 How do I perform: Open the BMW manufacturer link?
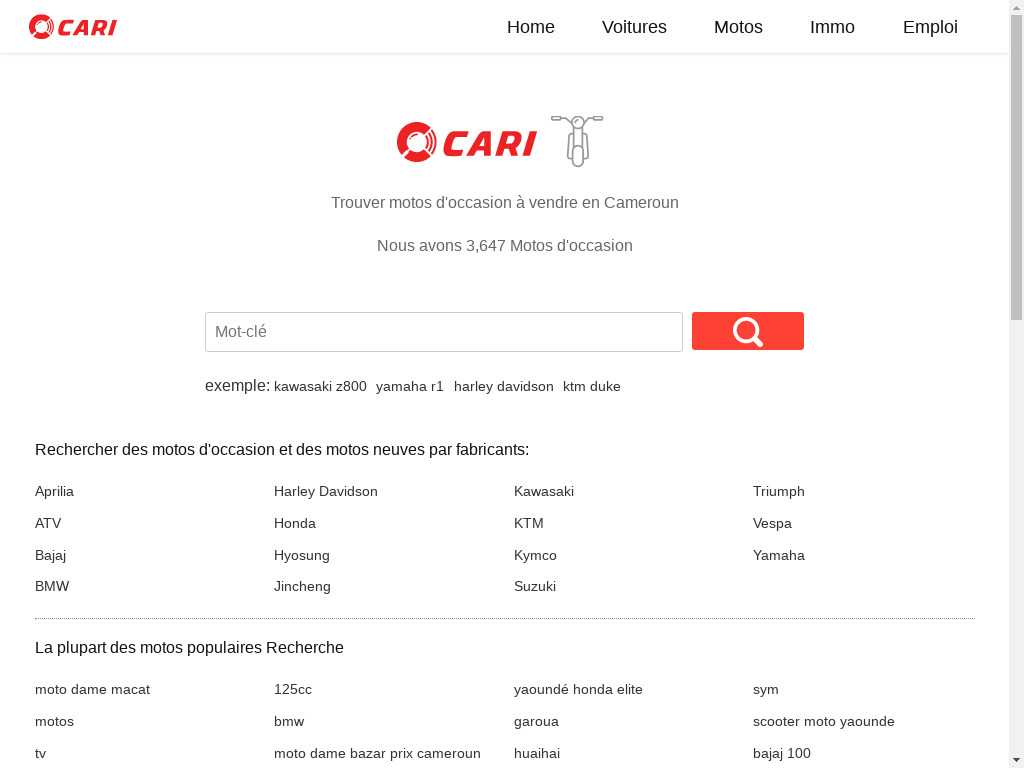(x=52, y=586)
